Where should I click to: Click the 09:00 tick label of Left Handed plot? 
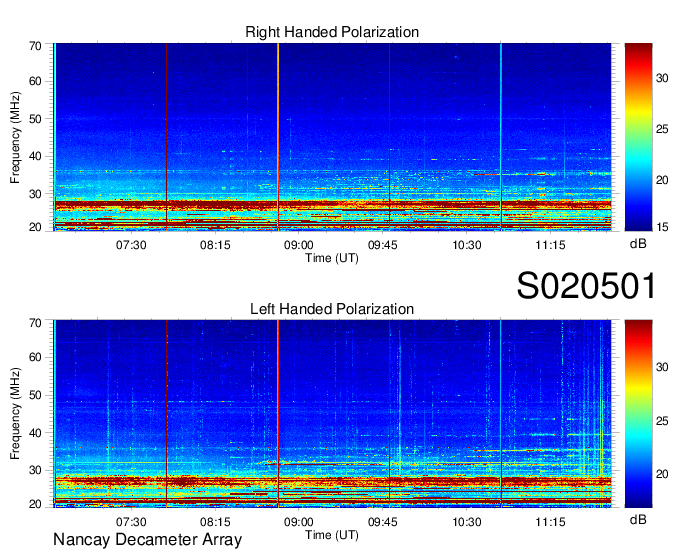[299, 522]
